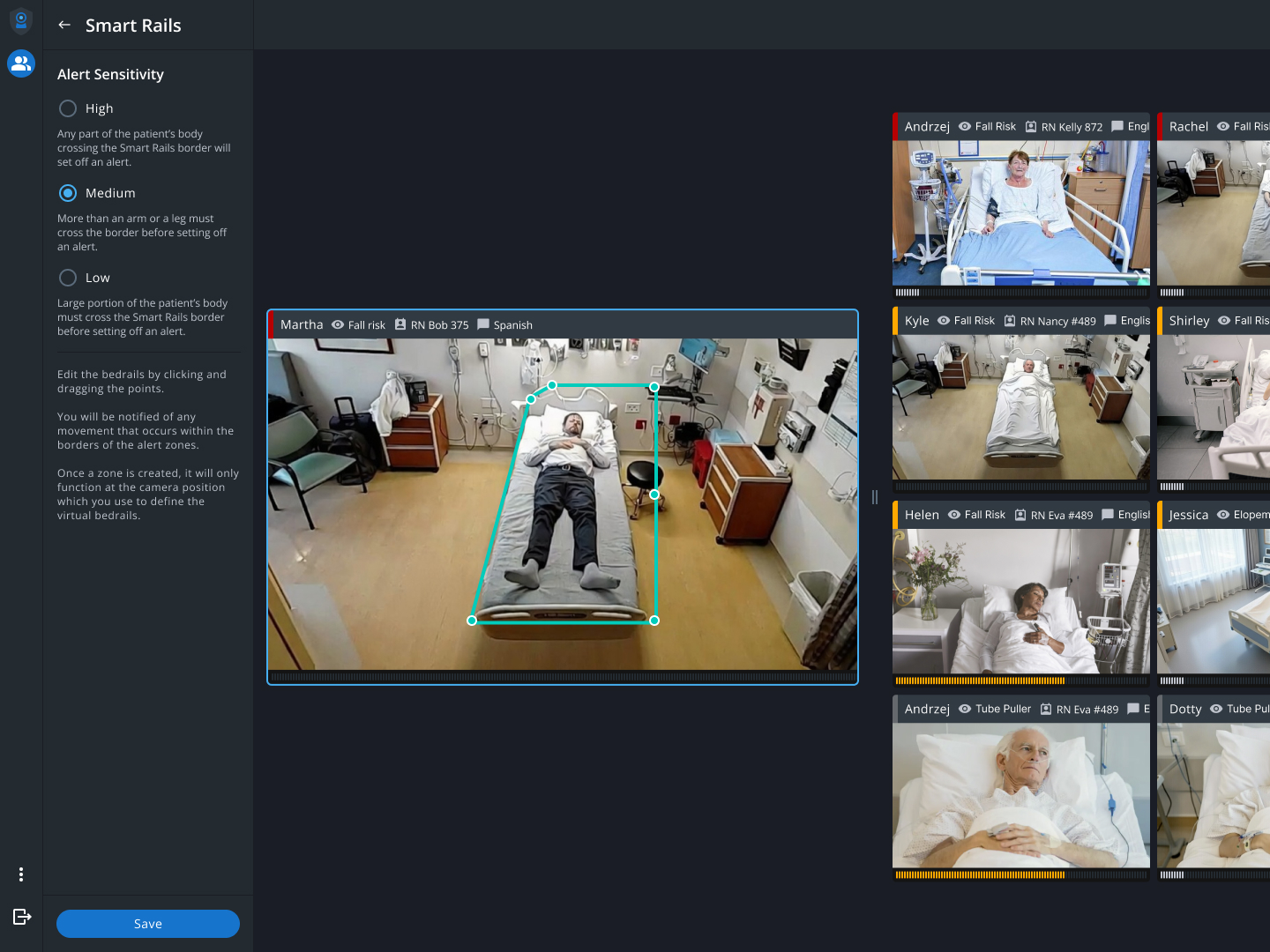Screen dimensions: 1270x952
Task: Open Kyle's camera feed thumbnail
Action: point(1021,407)
